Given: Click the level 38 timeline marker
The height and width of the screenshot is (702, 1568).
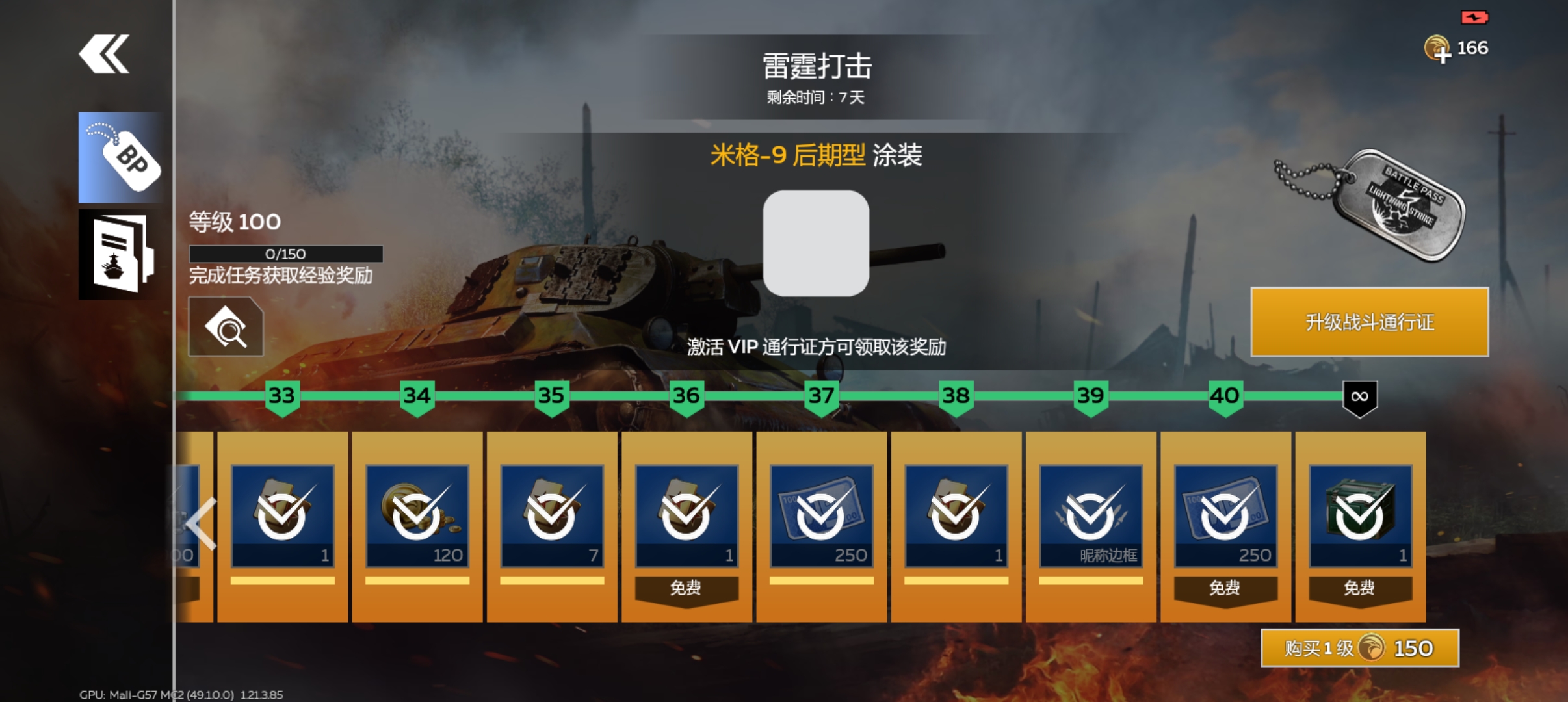Looking at the screenshot, I should [956, 398].
